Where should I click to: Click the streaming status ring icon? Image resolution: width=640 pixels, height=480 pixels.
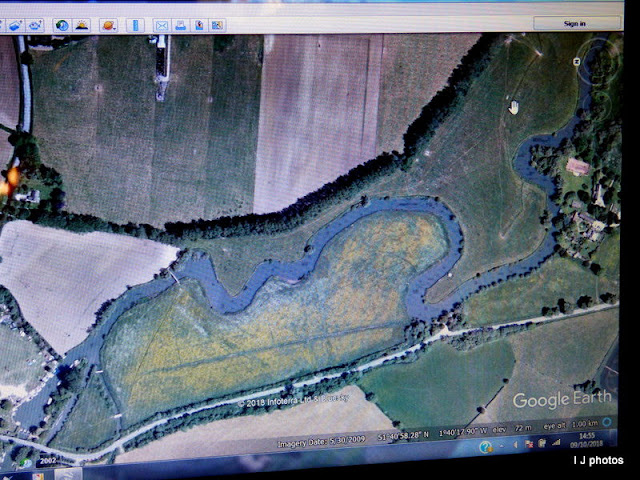(x=607, y=422)
